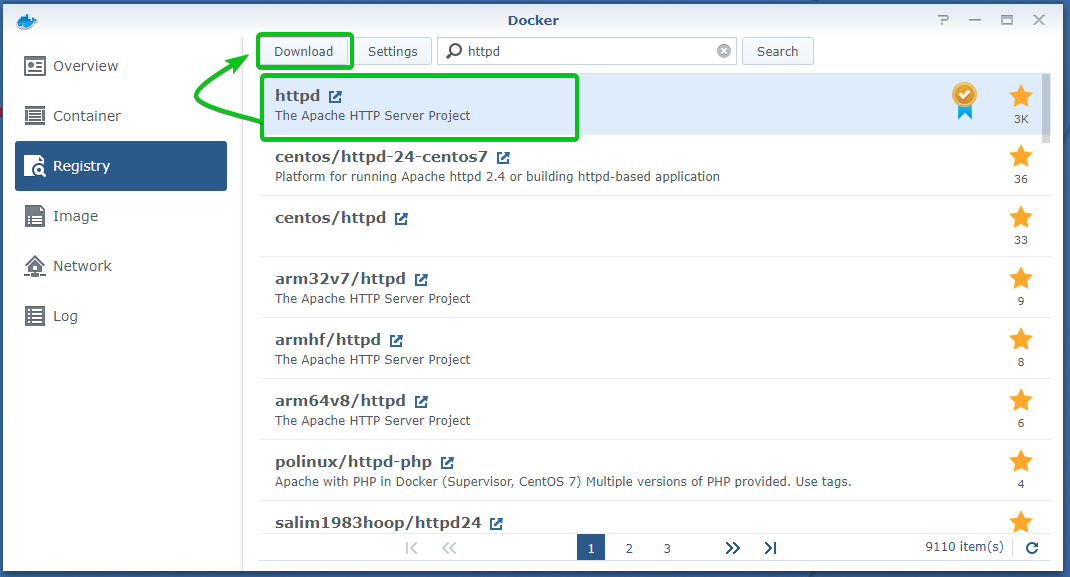Click star rating of arm32v7/httpd
This screenshot has height=577, width=1070.
1021,278
